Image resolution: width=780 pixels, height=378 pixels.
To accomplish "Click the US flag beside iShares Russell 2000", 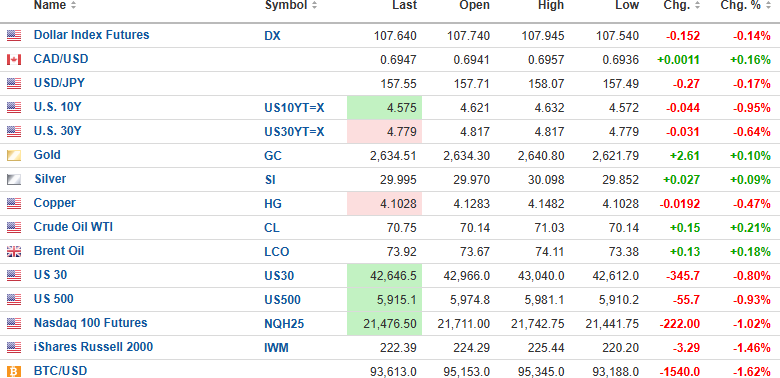I will [14, 348].
